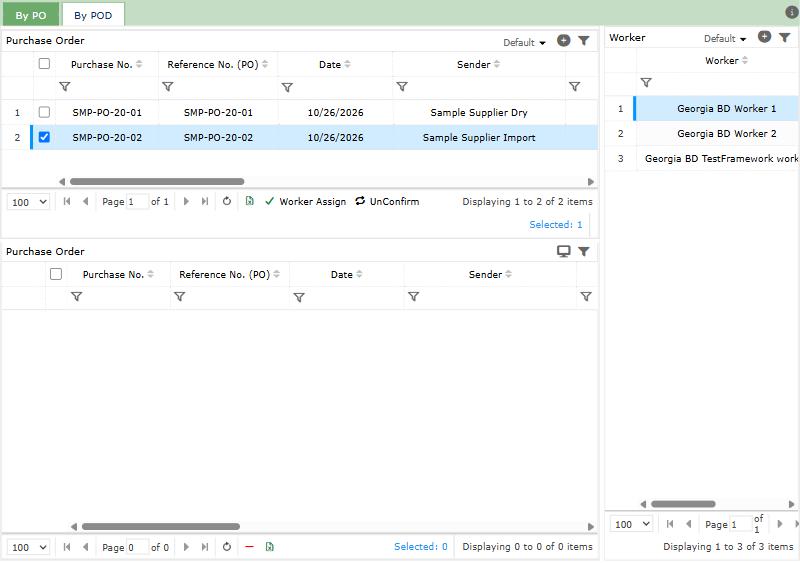Refresh the top Purchase Order grid
The image size is (800, 563).
pos(227,202)
